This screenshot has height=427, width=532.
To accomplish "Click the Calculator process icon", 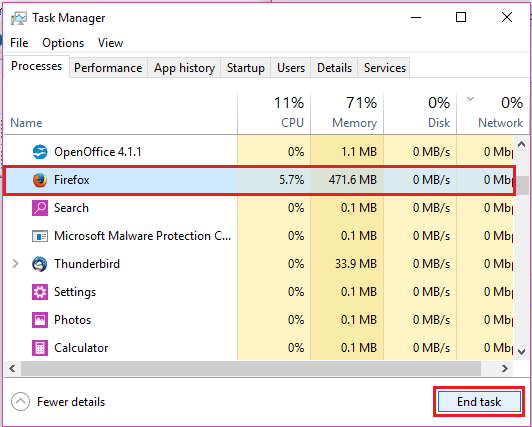I will pyautogui.click(x=40, y=348).
